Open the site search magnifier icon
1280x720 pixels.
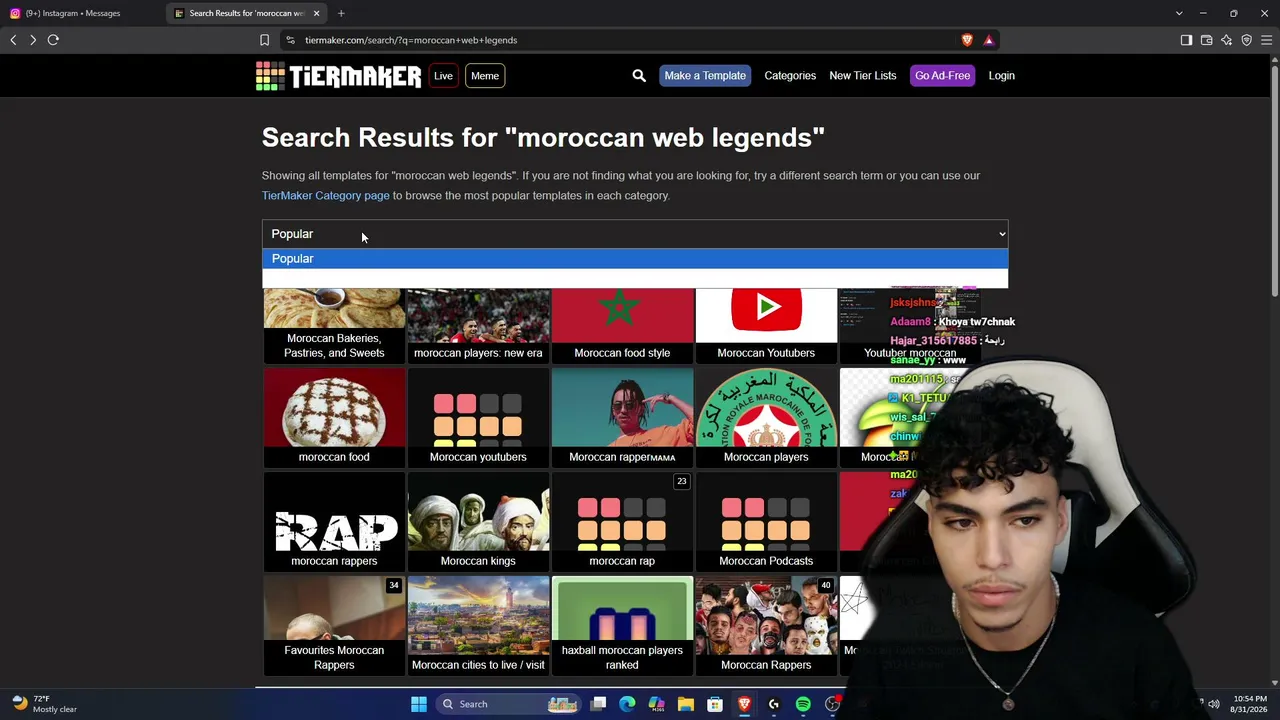(639, 76)
